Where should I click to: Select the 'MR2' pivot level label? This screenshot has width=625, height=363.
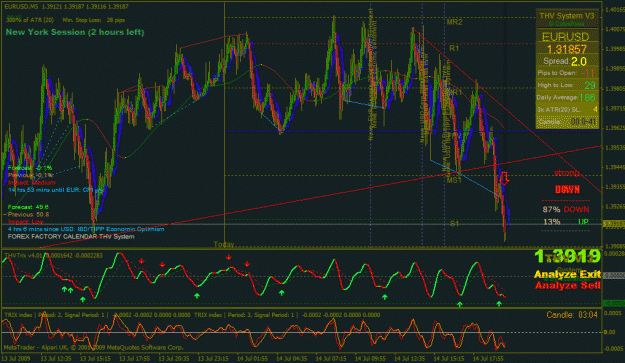tap(454, 22)
